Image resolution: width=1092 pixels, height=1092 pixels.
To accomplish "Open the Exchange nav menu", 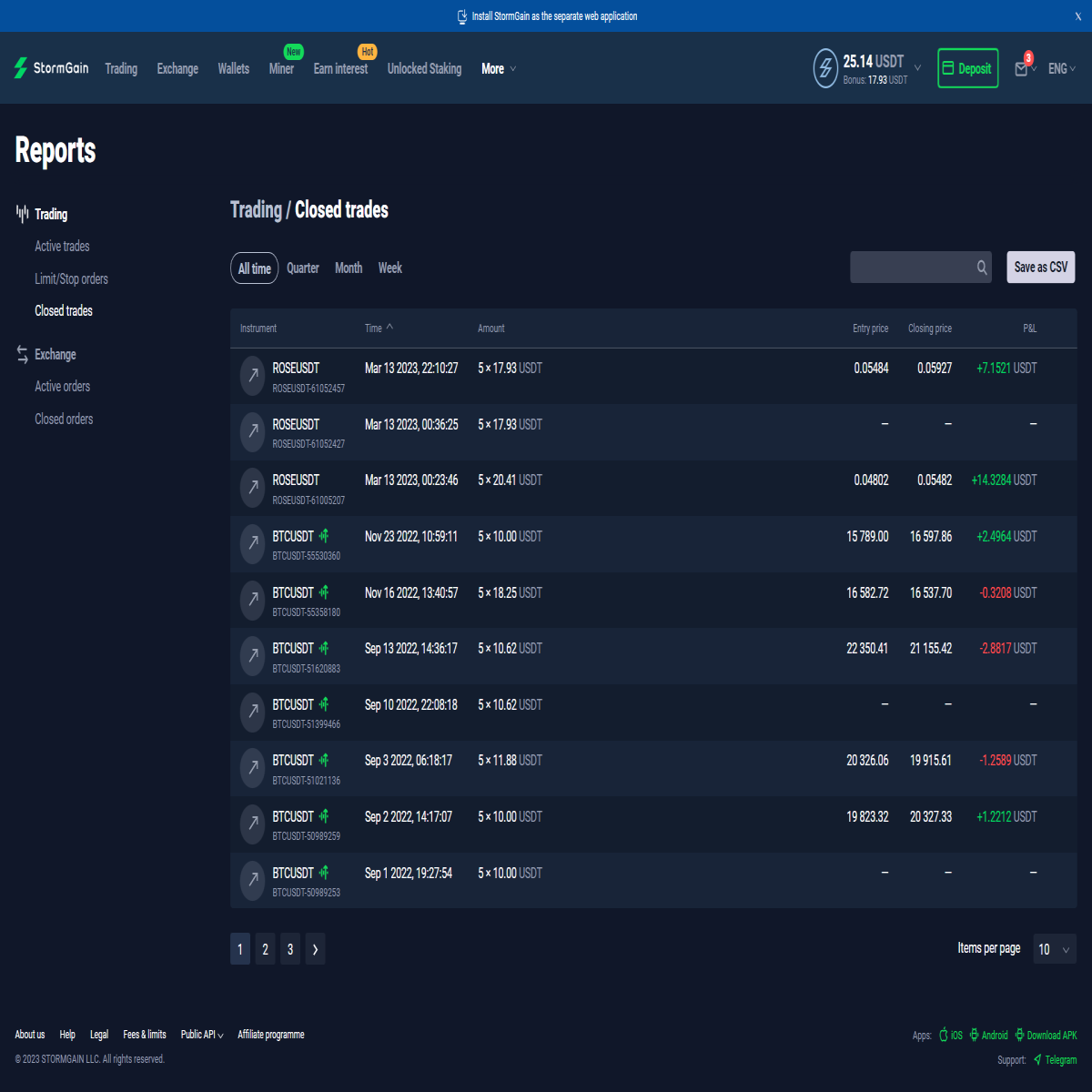I will tap(177, 69).
